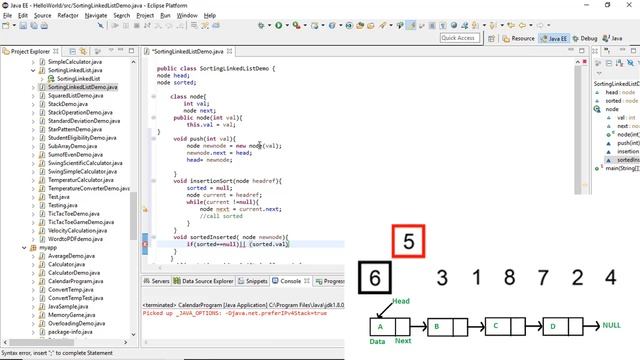The image size is (640, 360).
Task: Click the editor vertical scrollbar
Action: [578, 129]
